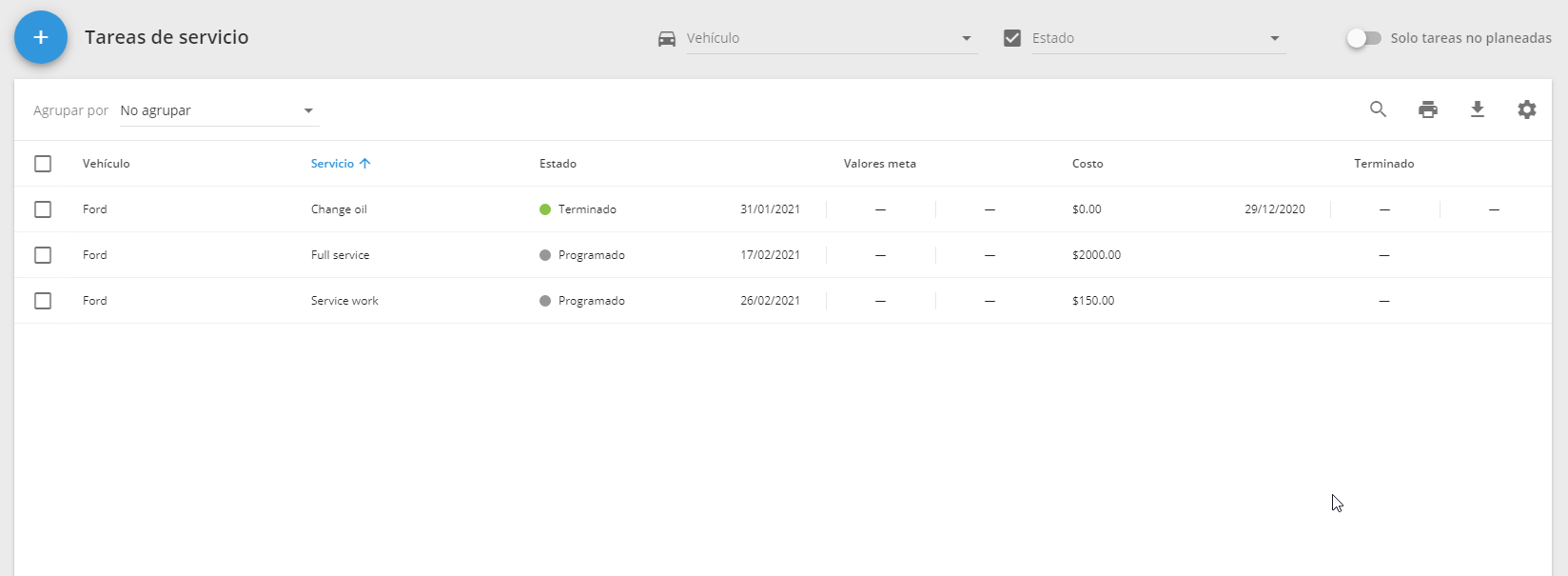The width and height of the screenshot is (1568, 576).
Task: Click the finished date 29/12/2020
Action: tap(1275, 209)
